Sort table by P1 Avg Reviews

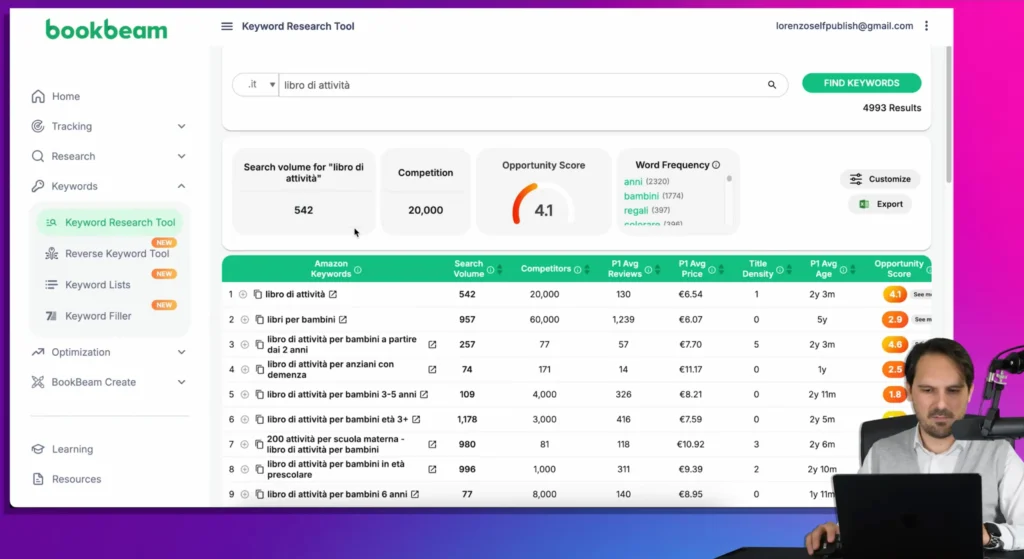tap(658, 270)
